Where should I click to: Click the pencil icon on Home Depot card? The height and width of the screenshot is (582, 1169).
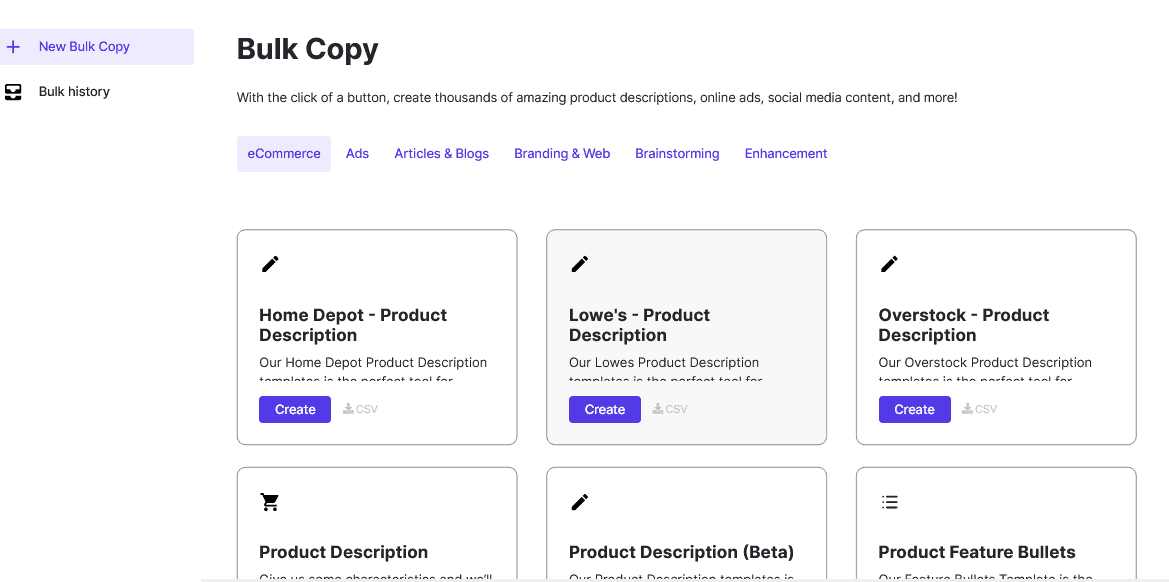270,264
